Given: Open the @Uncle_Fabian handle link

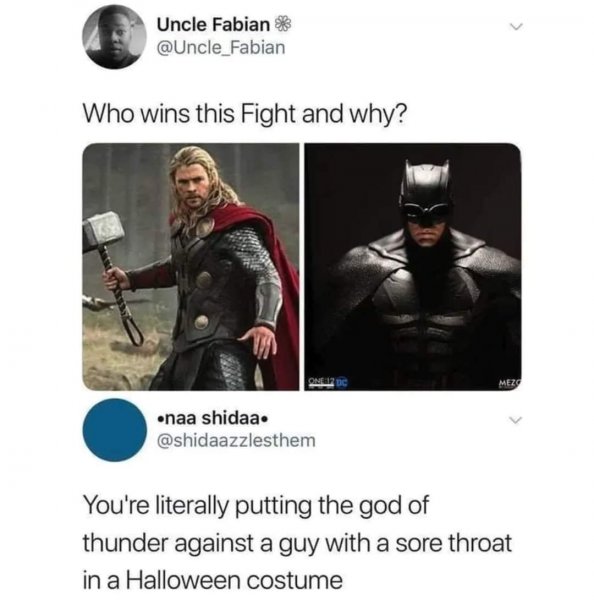Looking at the screenshot, I should (x=221, y=47).
